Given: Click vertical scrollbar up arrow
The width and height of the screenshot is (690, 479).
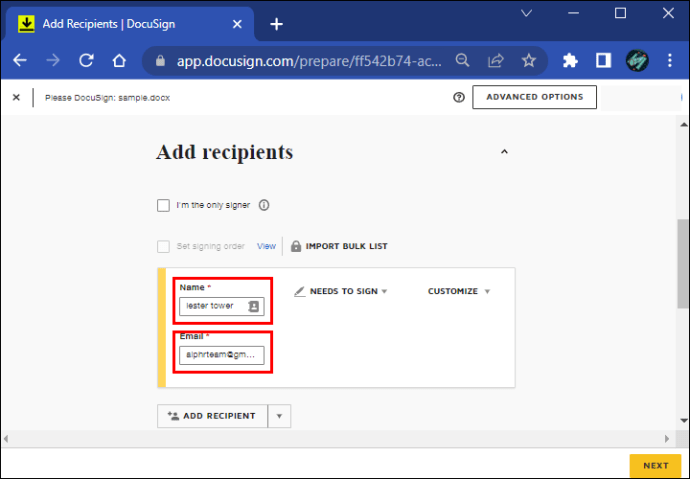Looking at the screenshot, I should coord(683,125).
